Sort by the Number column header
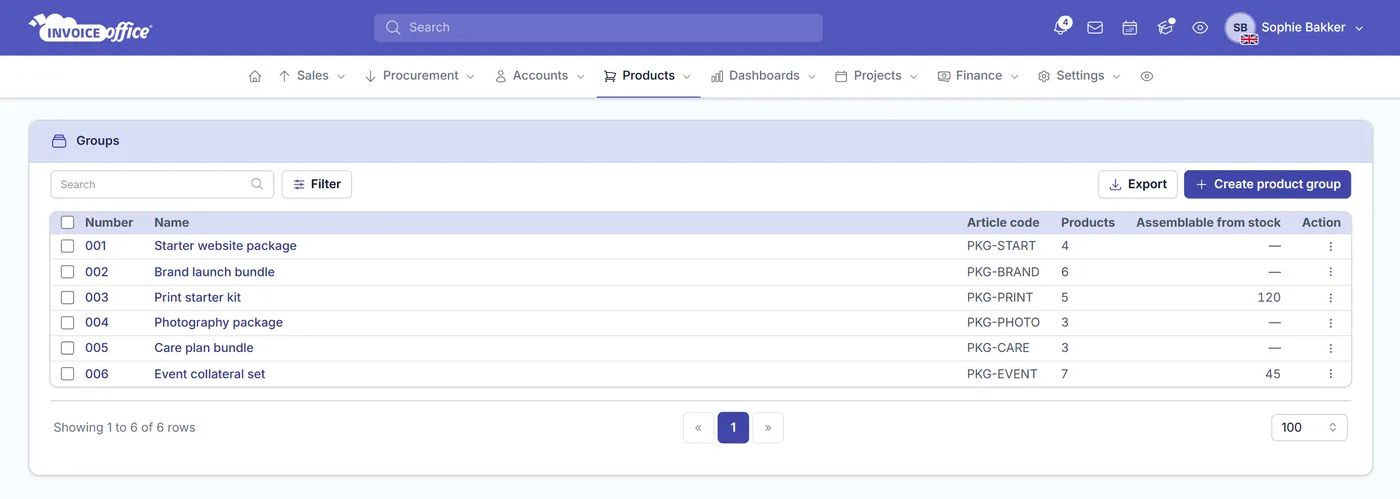Image resolution: width=1400 pixels, height=499 pixels. 109,223
